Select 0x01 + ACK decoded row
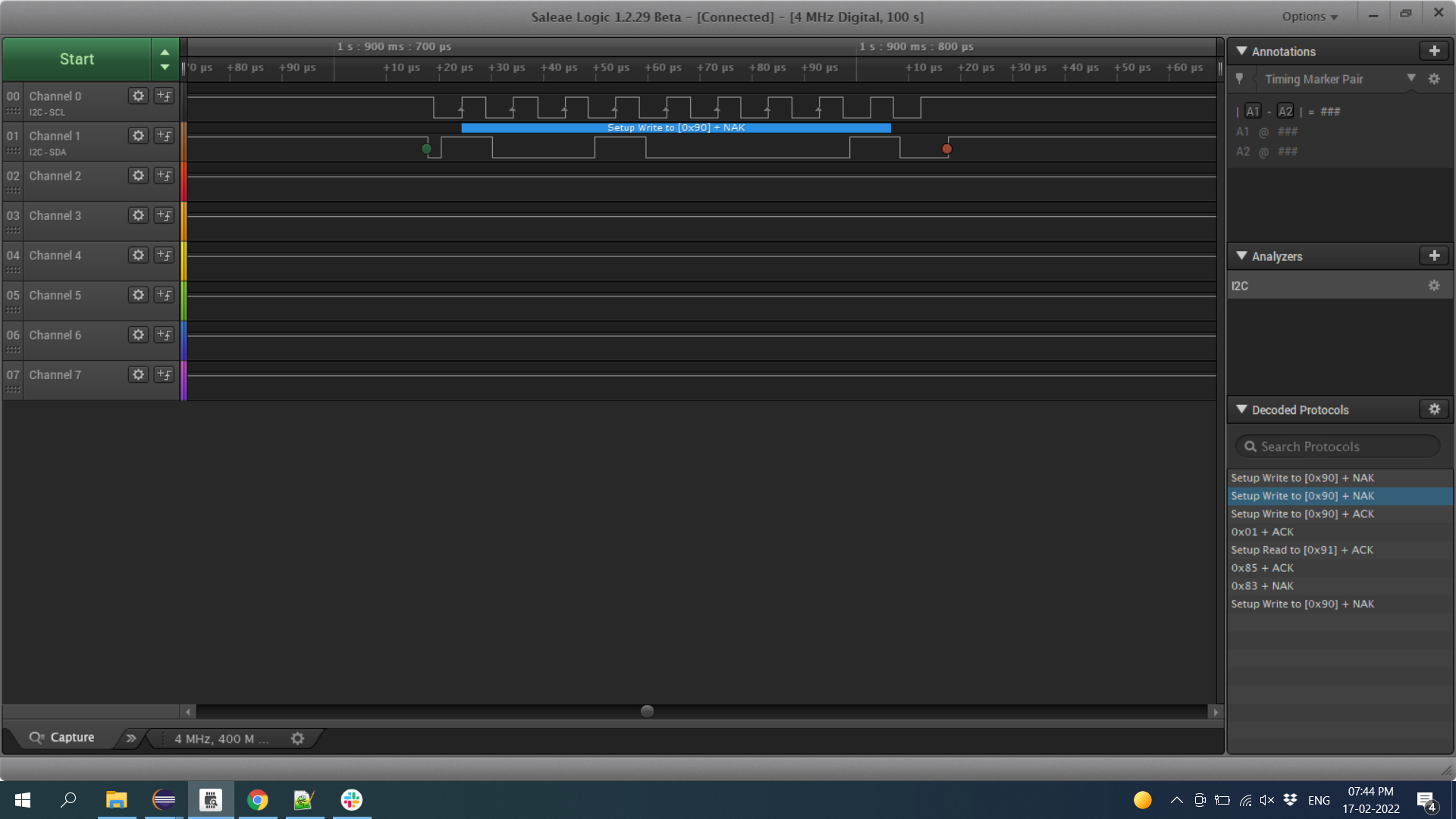Image resolution: width=1456 pixels, height=819 pixels. click(x=1340, y=532)
